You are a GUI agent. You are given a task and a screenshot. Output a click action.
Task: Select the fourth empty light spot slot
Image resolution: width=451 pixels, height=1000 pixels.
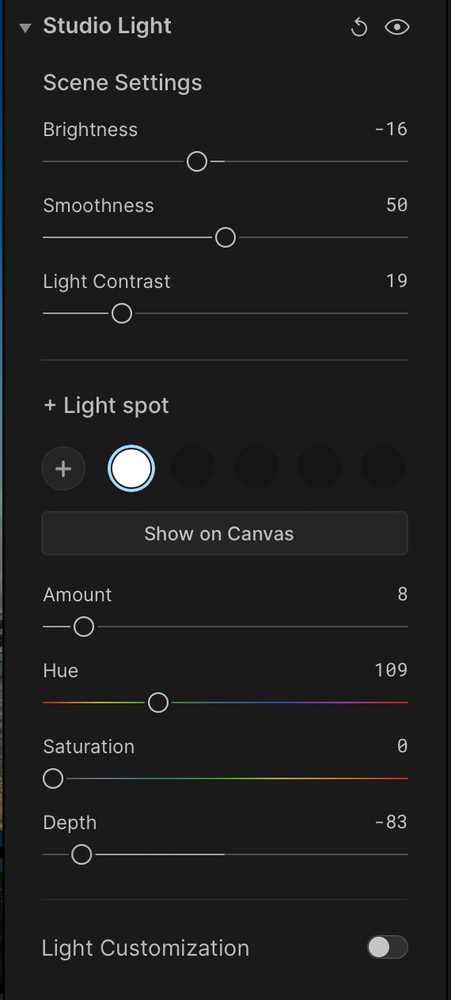[x=320, y=467]
